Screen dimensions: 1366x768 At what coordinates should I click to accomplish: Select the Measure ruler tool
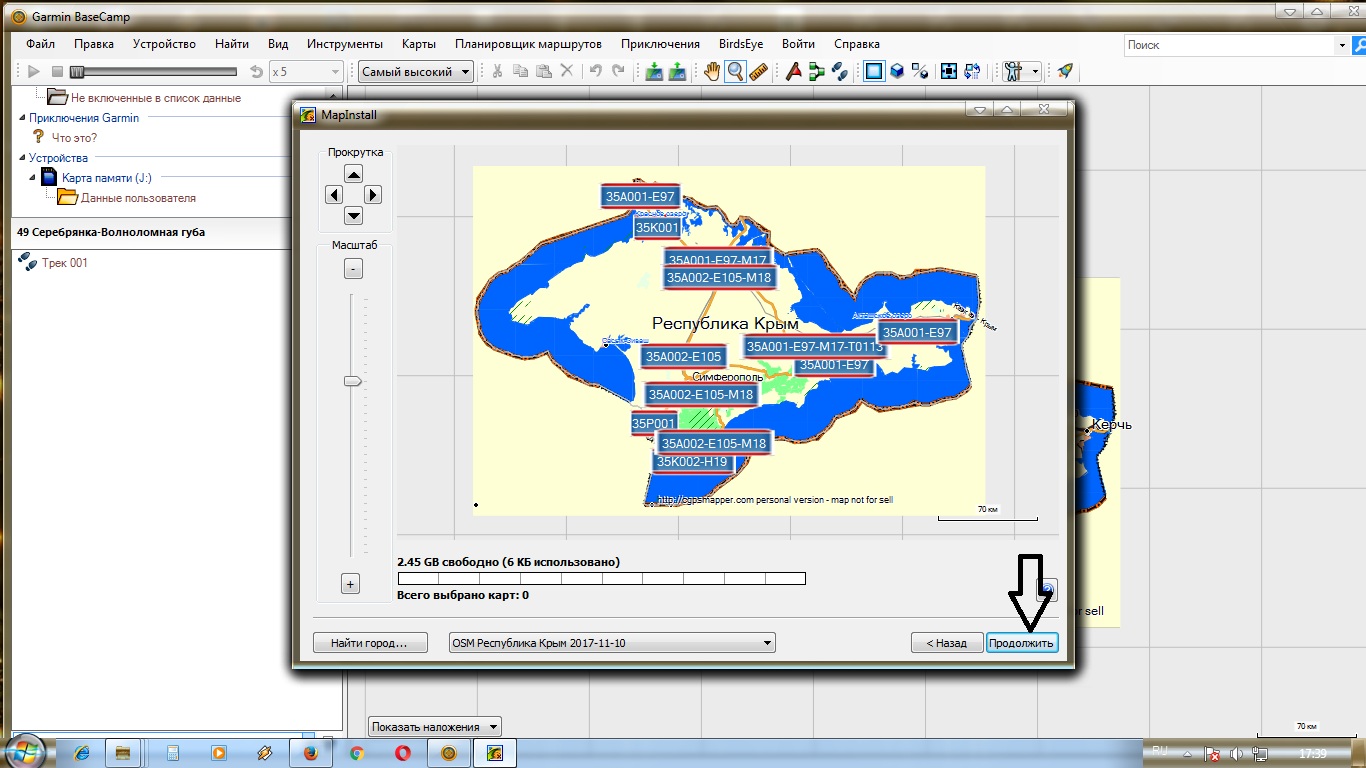[x=758, y=71]
